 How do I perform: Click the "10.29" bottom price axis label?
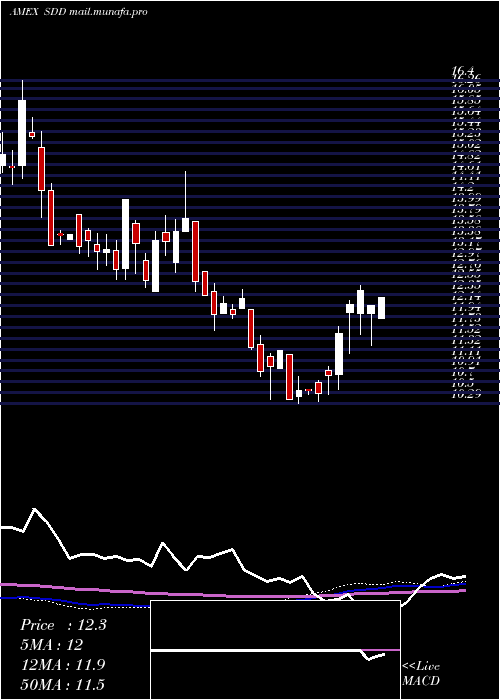tap(467, 394)
